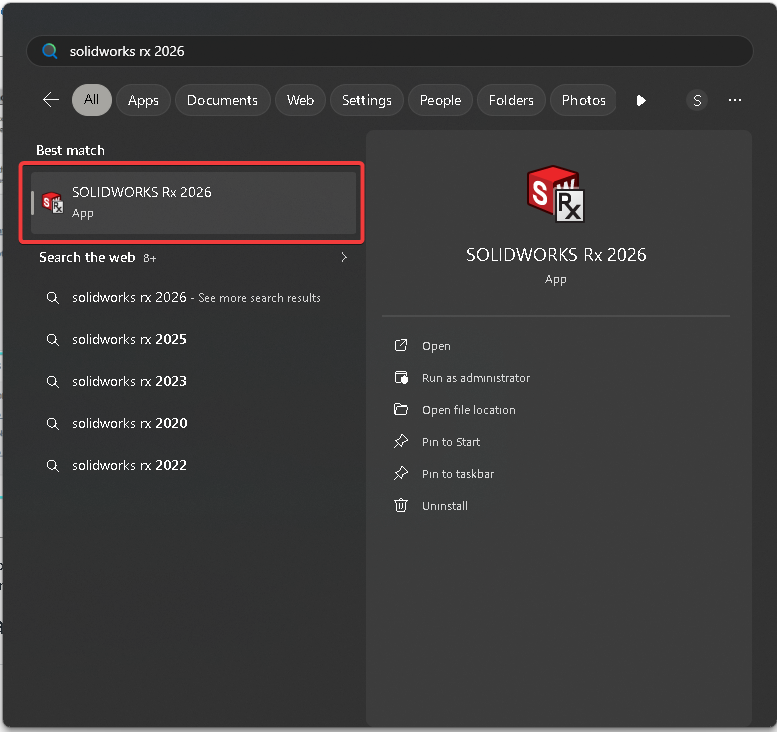This screenshot has width=777, height=732.
Task: Open SOLIDWORKS Rx 2026 best match result
Action: [194, 203]
